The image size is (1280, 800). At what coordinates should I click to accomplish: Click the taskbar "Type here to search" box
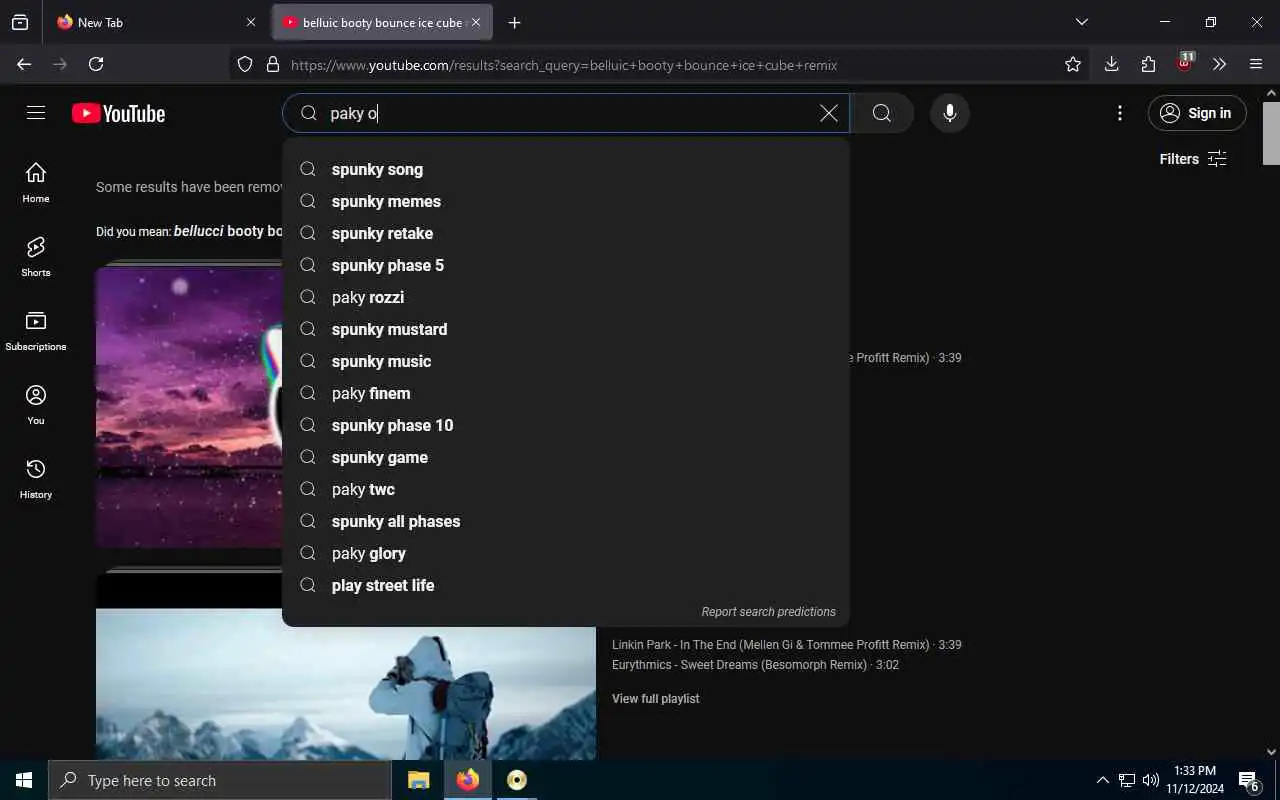[x=220, y=780]
